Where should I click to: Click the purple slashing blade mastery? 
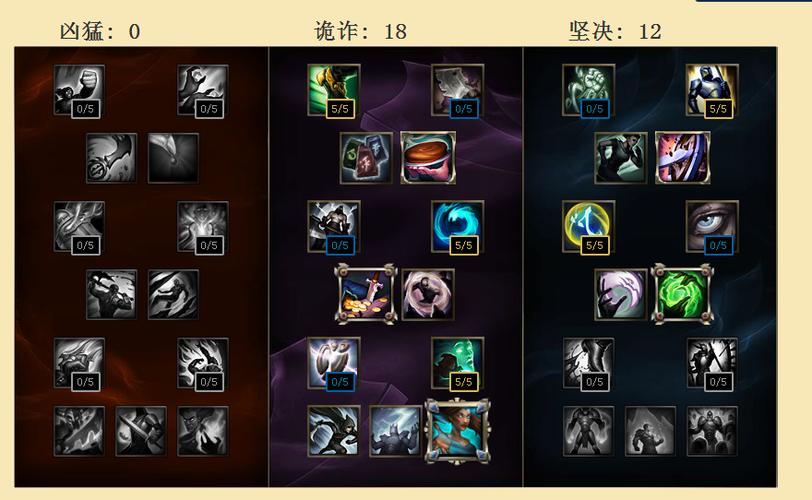click(683, 158)
